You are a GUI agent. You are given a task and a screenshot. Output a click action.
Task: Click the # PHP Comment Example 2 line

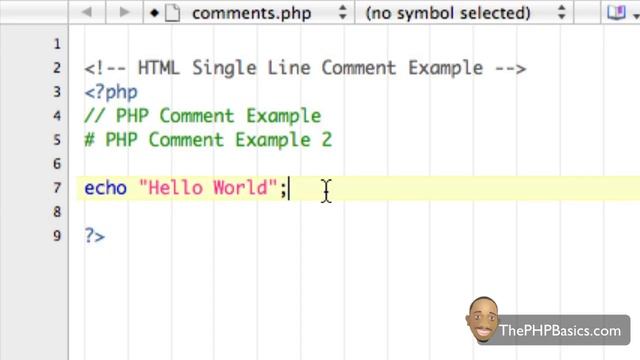click(x=208, y=140)
